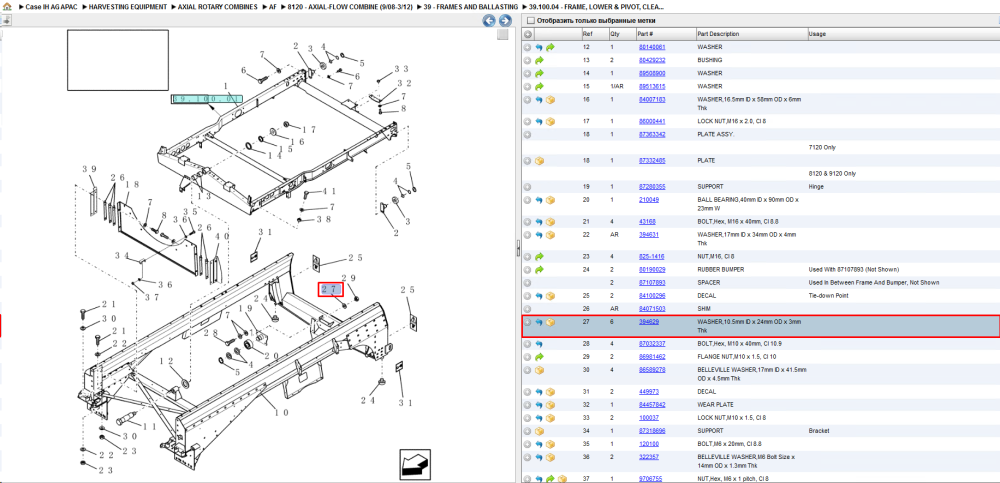Select 'RUBBER BUMPER' description text
Viewport: 1000px width, 483px height.
click(720, 270)
